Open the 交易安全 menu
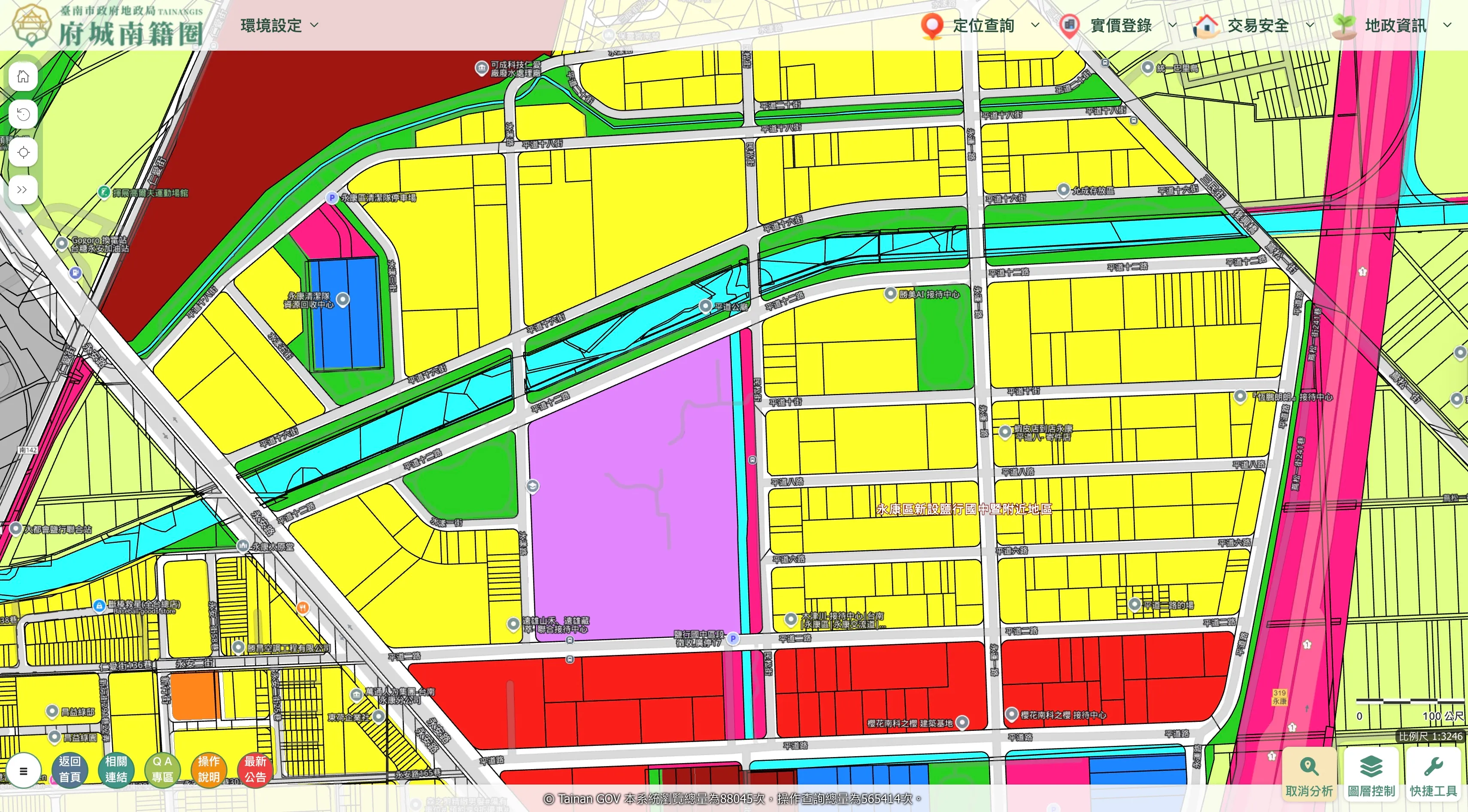 tap(1257, 26)
